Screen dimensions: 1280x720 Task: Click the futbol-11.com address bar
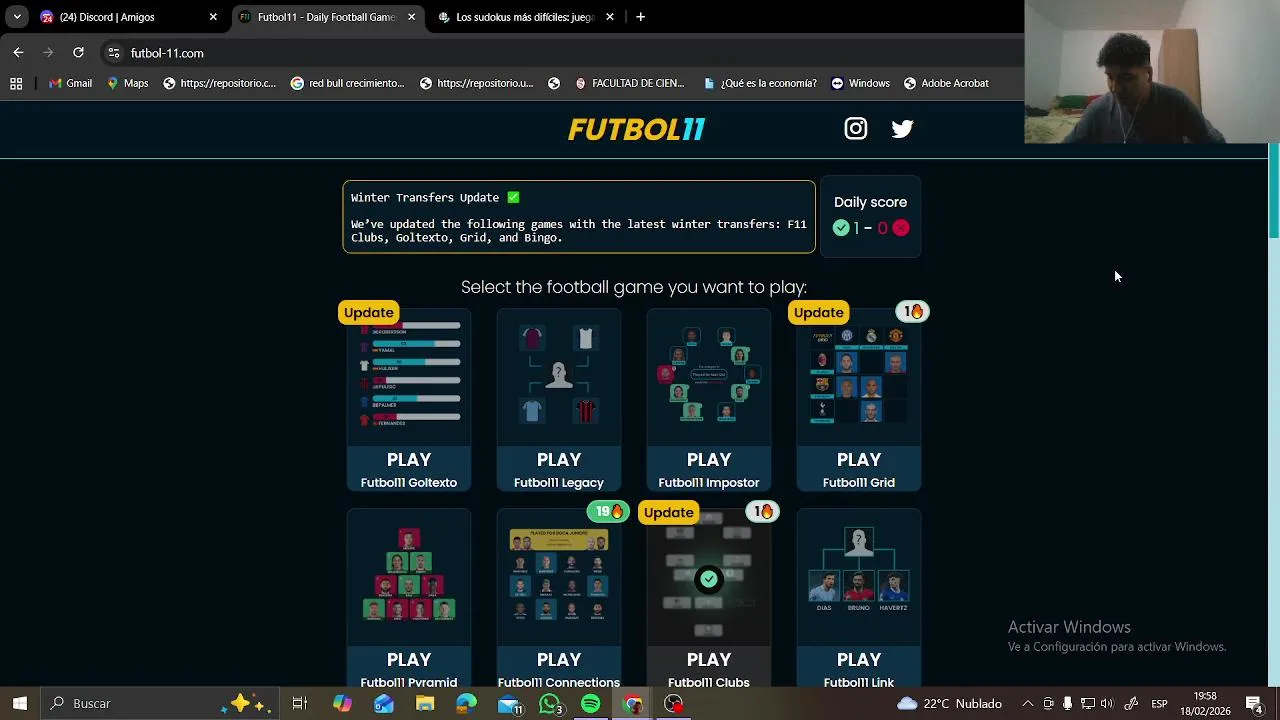(560, 53)
